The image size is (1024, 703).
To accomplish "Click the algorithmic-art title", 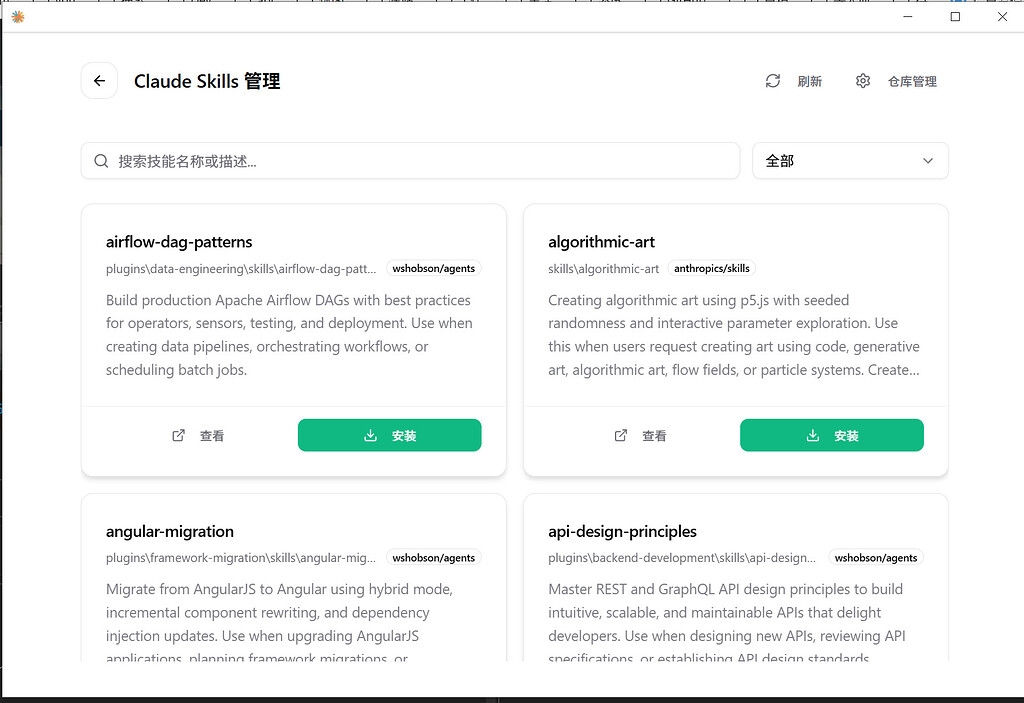I will click(x=601, y=242).
